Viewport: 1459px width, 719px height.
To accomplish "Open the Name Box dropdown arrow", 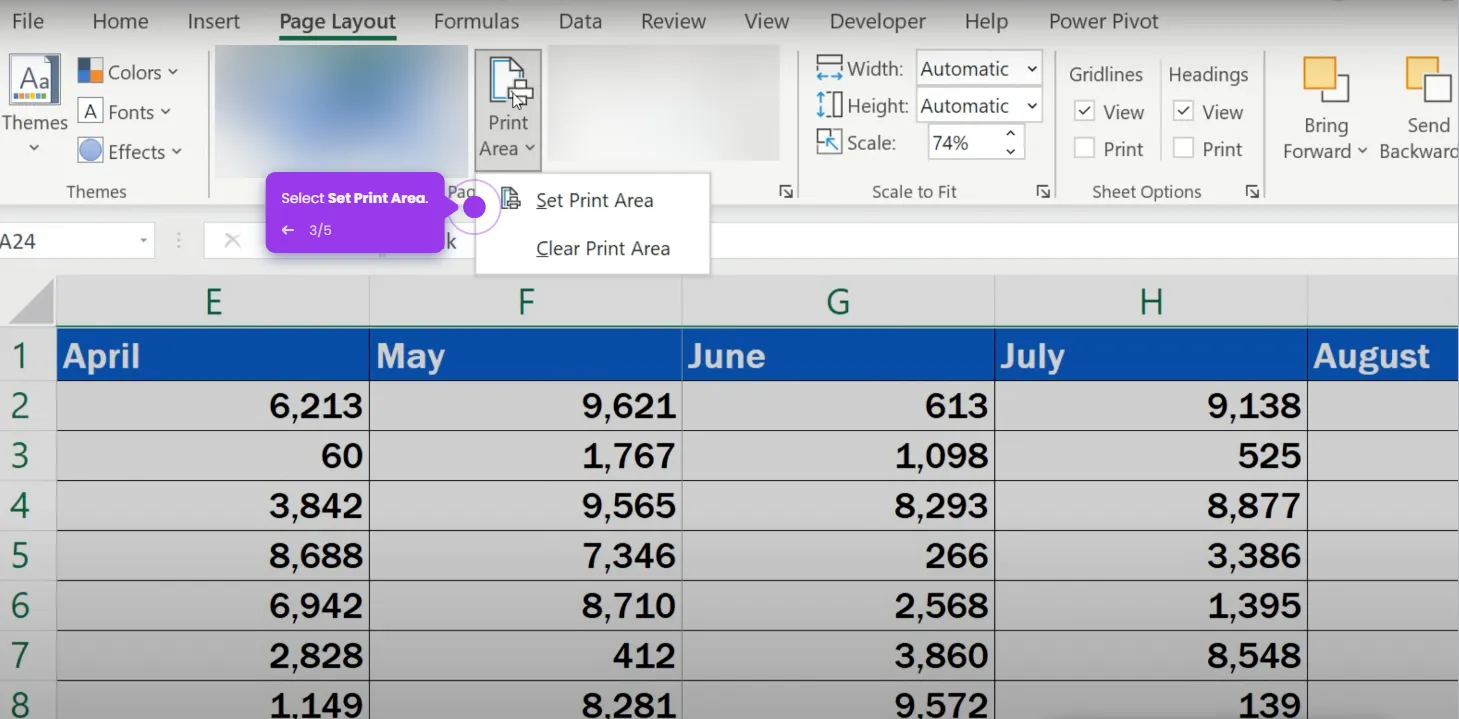I will [143, 241].
